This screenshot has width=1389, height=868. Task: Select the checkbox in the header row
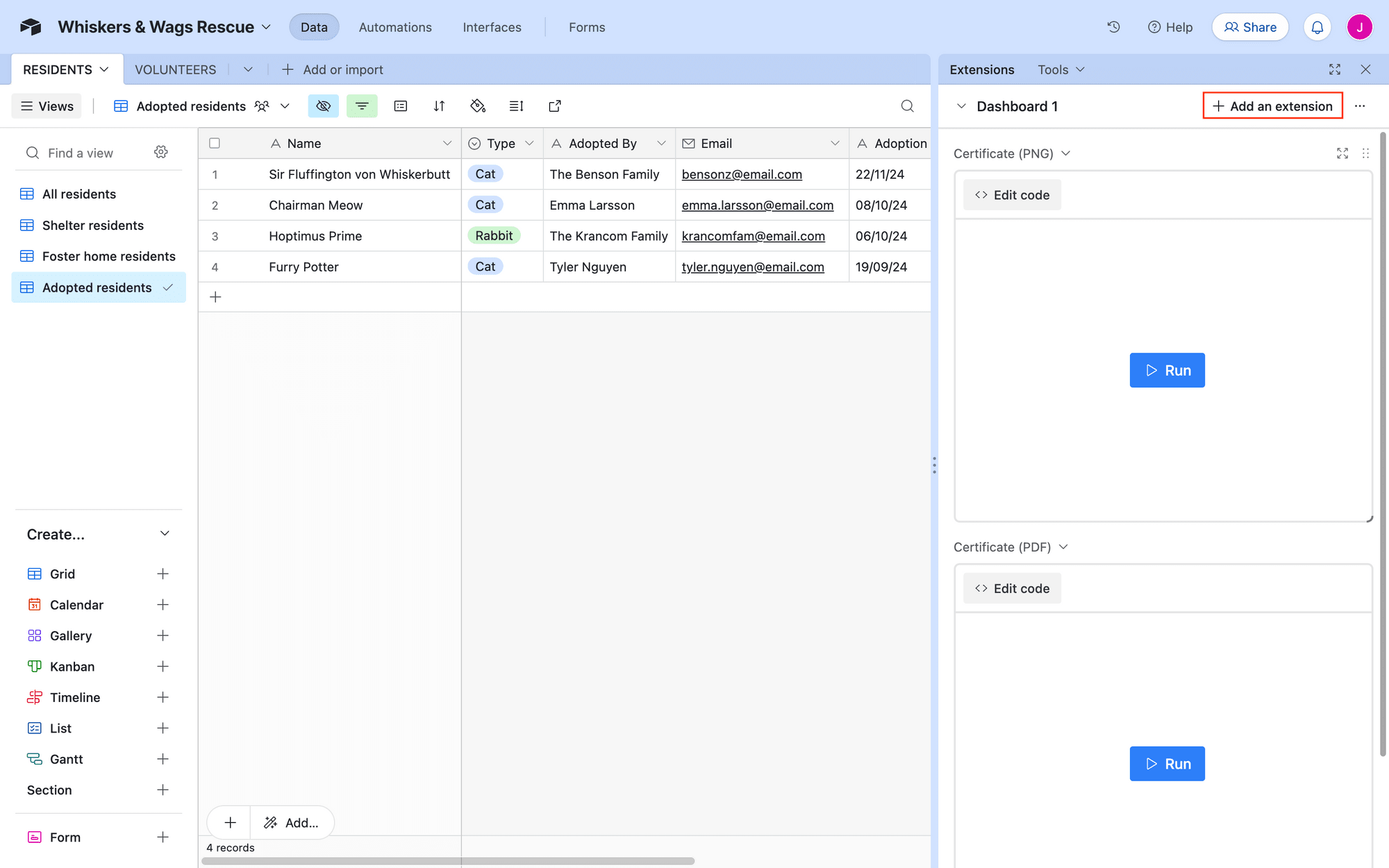[x=215, y=143]
